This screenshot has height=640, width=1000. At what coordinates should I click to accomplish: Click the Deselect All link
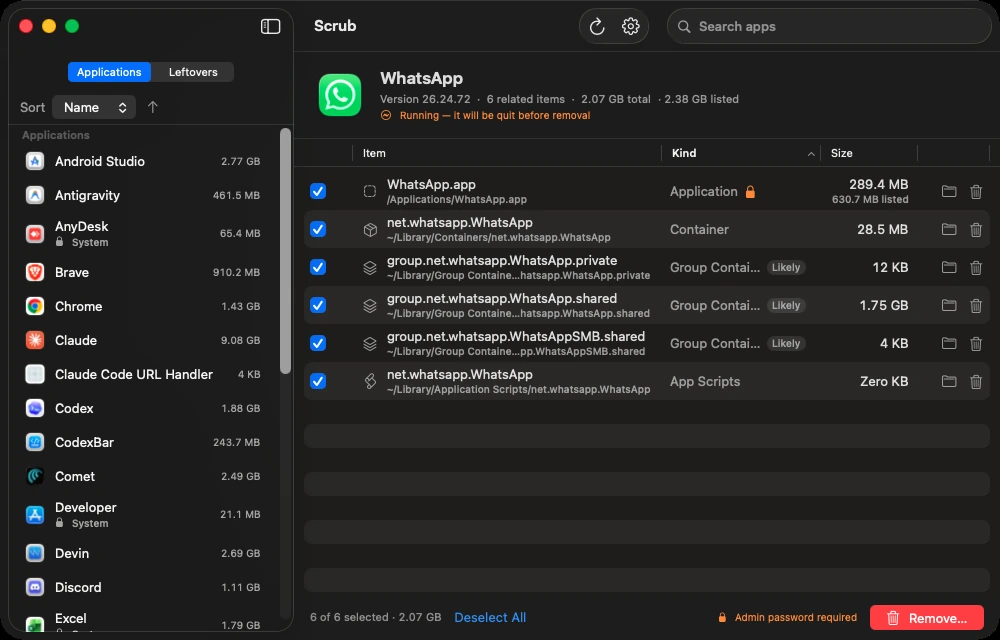[490, 617]
